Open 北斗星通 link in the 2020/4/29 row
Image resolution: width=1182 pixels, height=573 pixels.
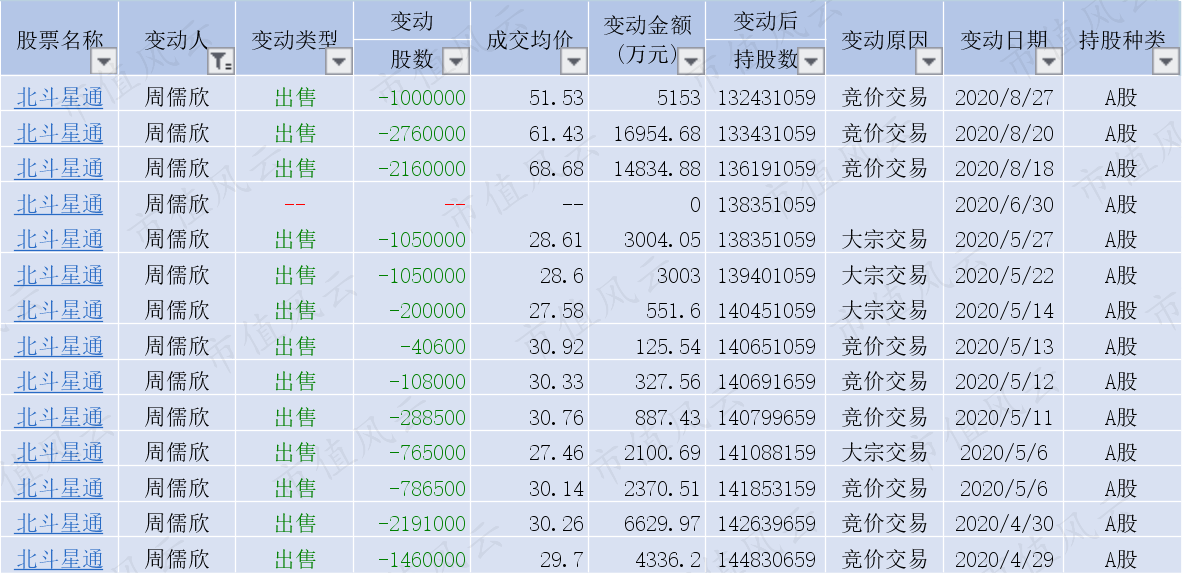click(x=59, y=559)
